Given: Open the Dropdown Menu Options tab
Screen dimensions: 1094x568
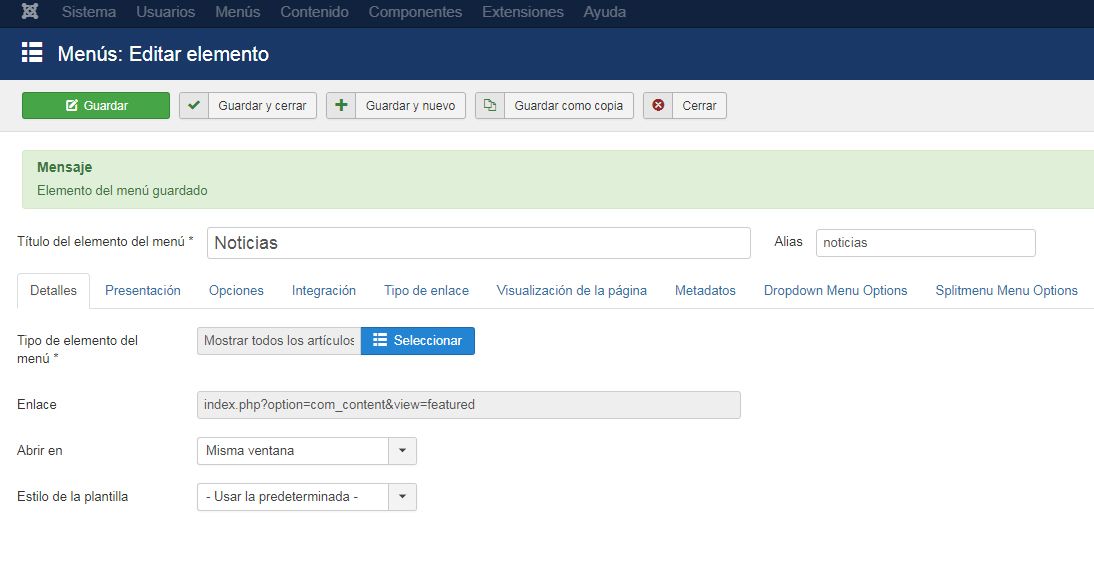Looking at the screenshot, I should coord(835,290).
